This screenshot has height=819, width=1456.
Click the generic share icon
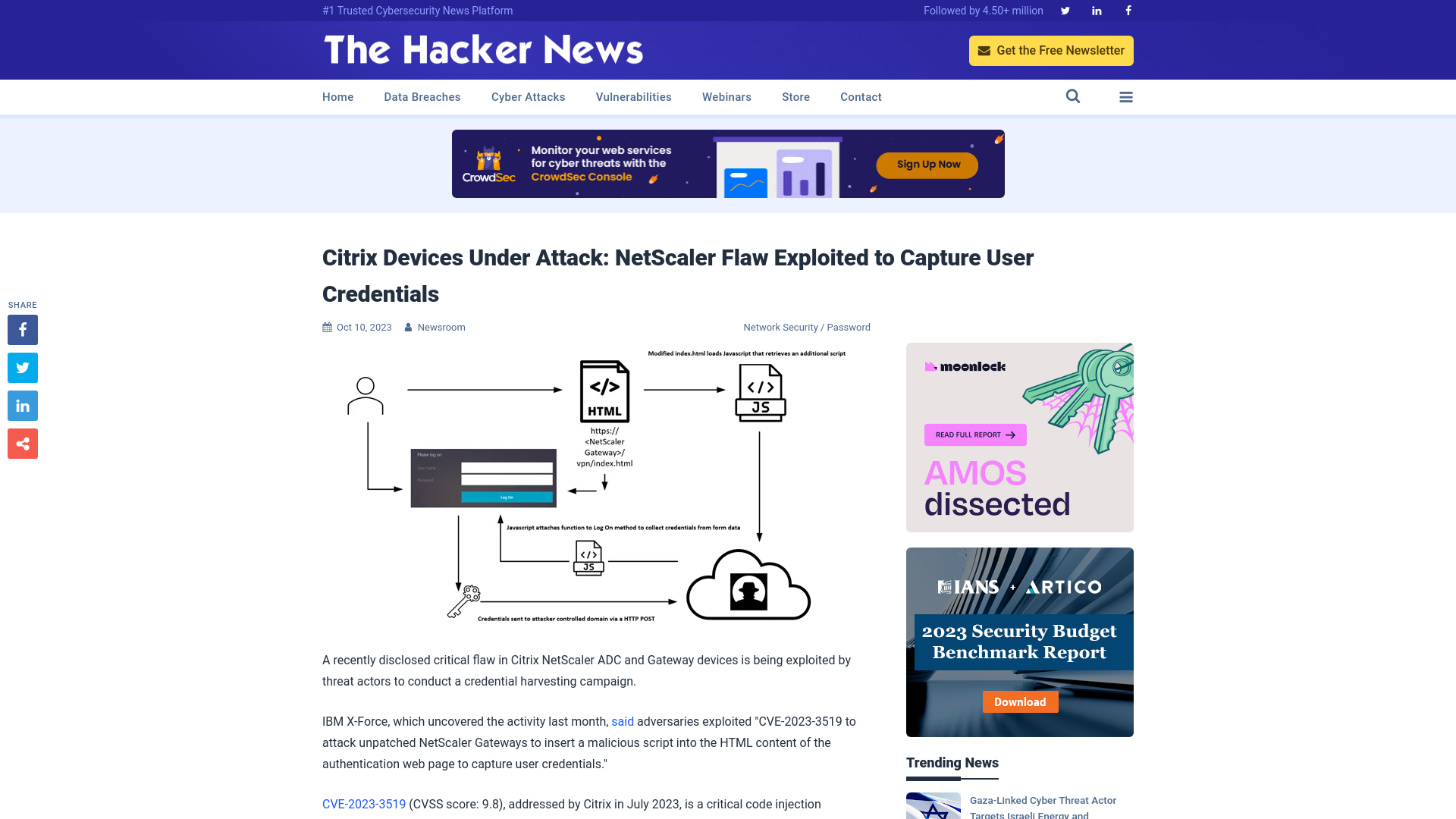point(22,443)
